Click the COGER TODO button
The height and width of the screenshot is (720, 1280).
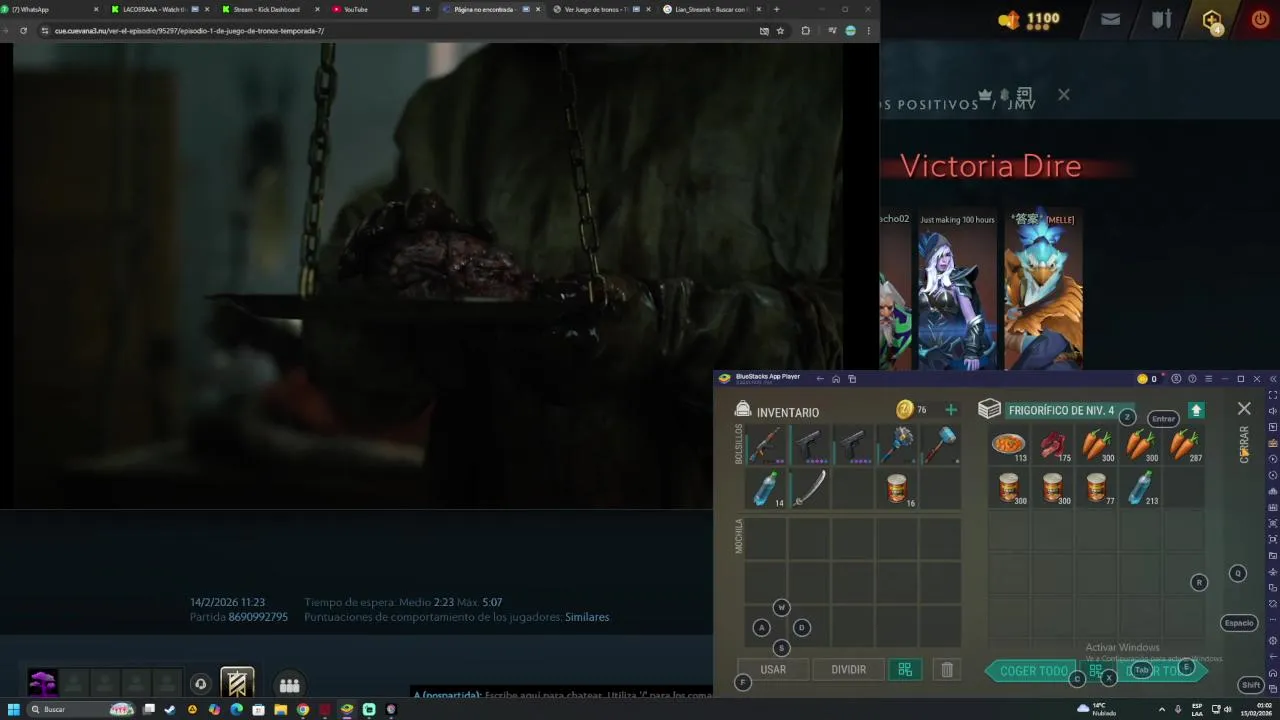click(1034, 671)
